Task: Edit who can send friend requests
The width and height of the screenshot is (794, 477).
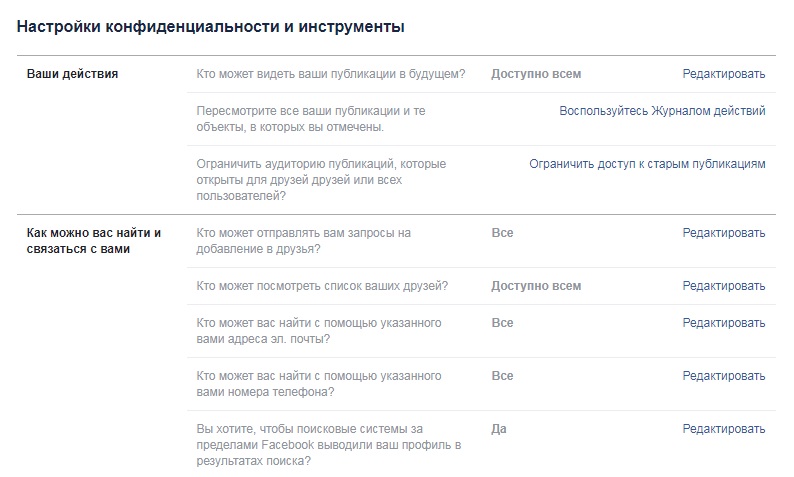Action: pyautogui.click(x=724, y=233)
